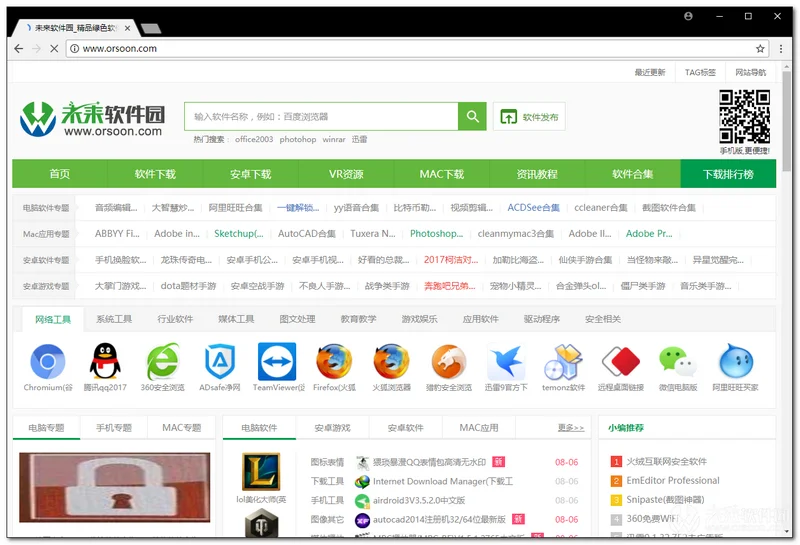This screenshot has width=800, height=545.
Task: Click the site info icon in address bar
Action: coord(74,48)
